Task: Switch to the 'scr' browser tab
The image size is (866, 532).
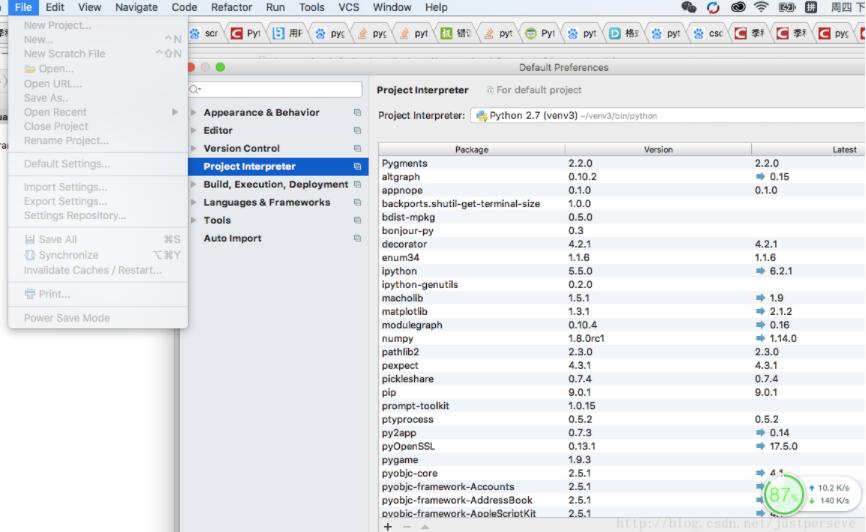Action: 204,33
